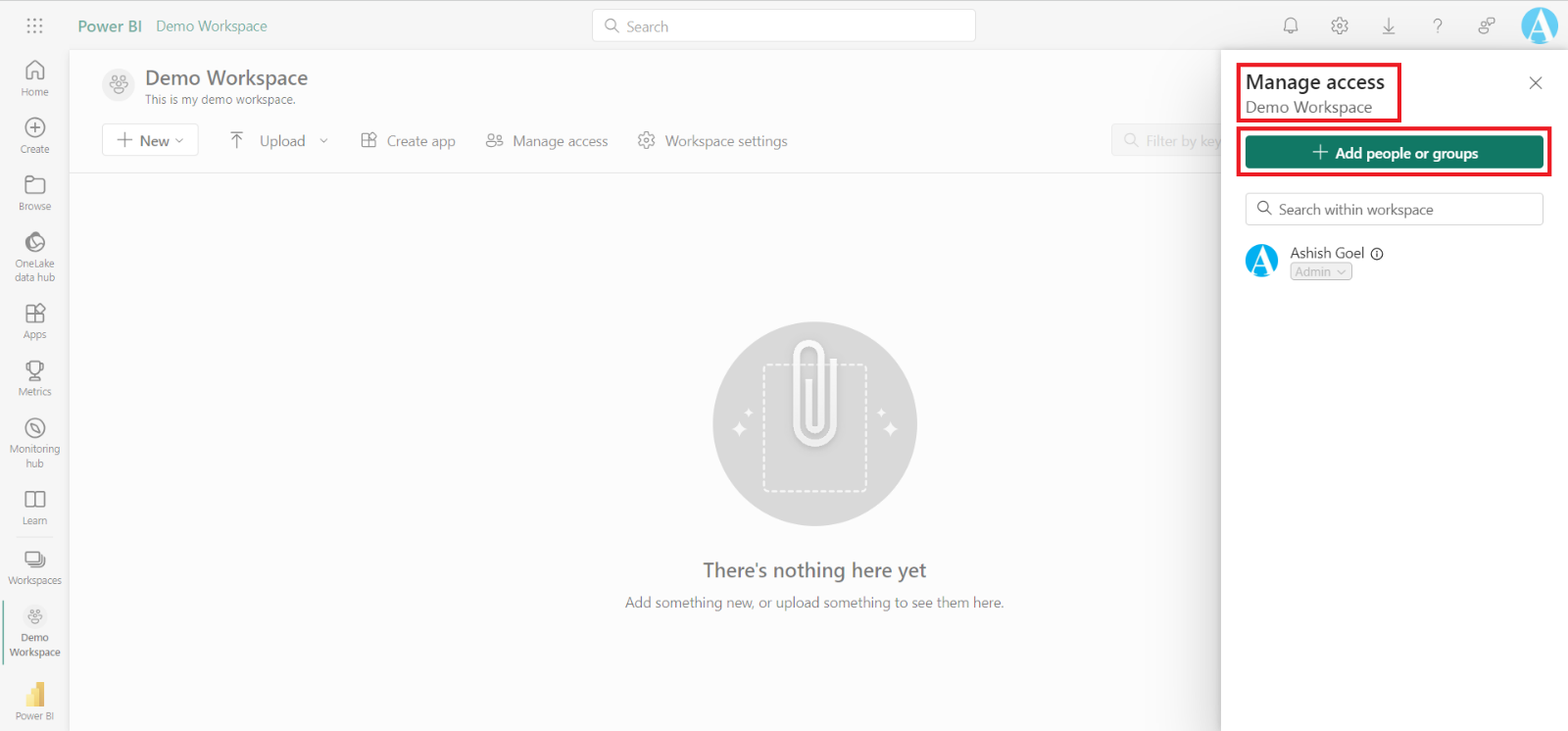Go to Home in left navigation
The image size is (1568, 731).
tap(35, 77)
